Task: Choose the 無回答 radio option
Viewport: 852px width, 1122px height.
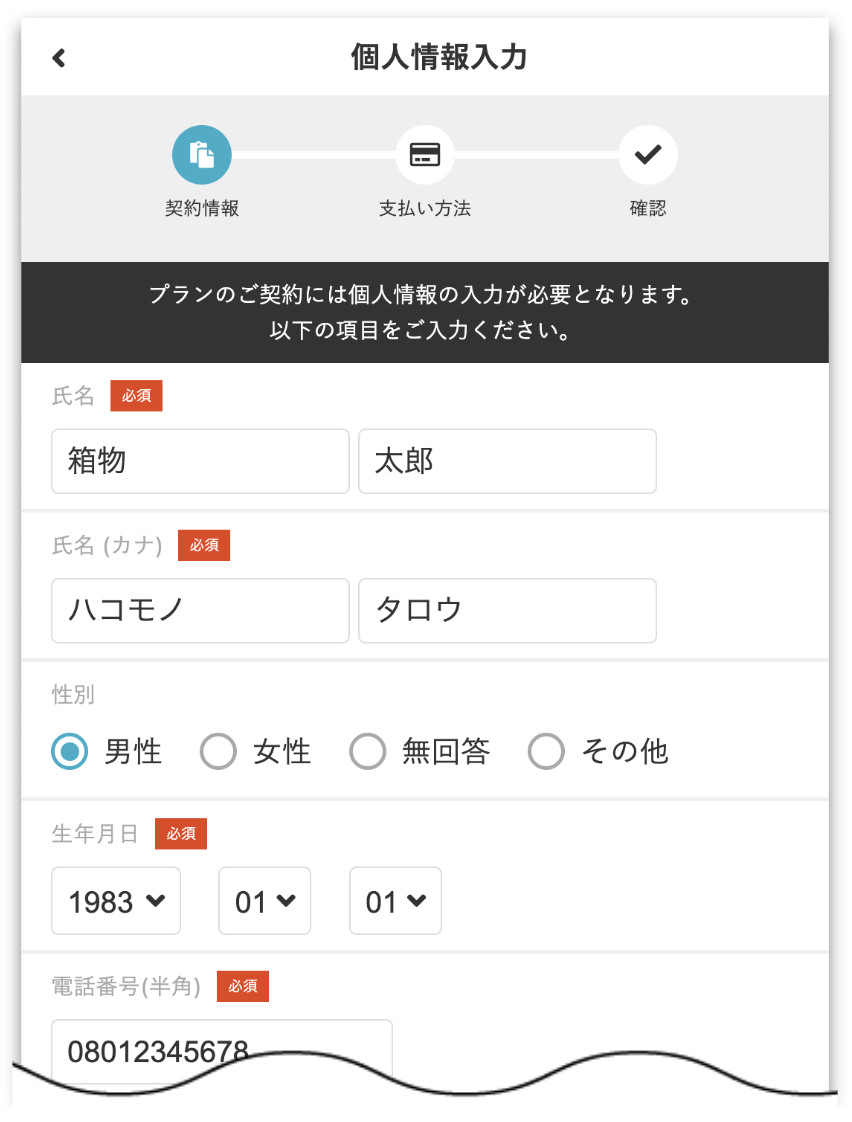Action: [368, 751]
